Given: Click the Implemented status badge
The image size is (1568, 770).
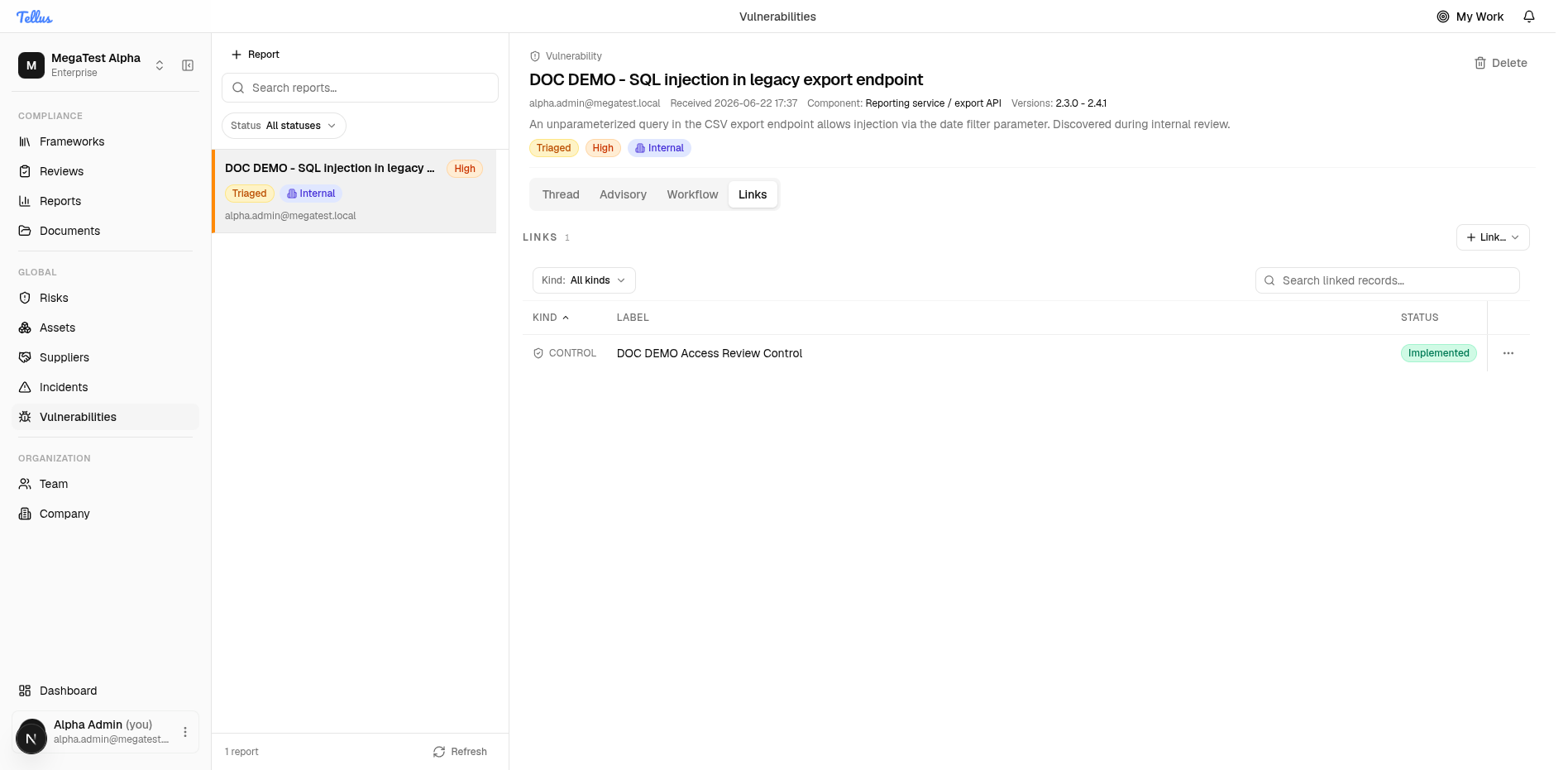Looking at the screenshot, I should [x=1439, y=353].
